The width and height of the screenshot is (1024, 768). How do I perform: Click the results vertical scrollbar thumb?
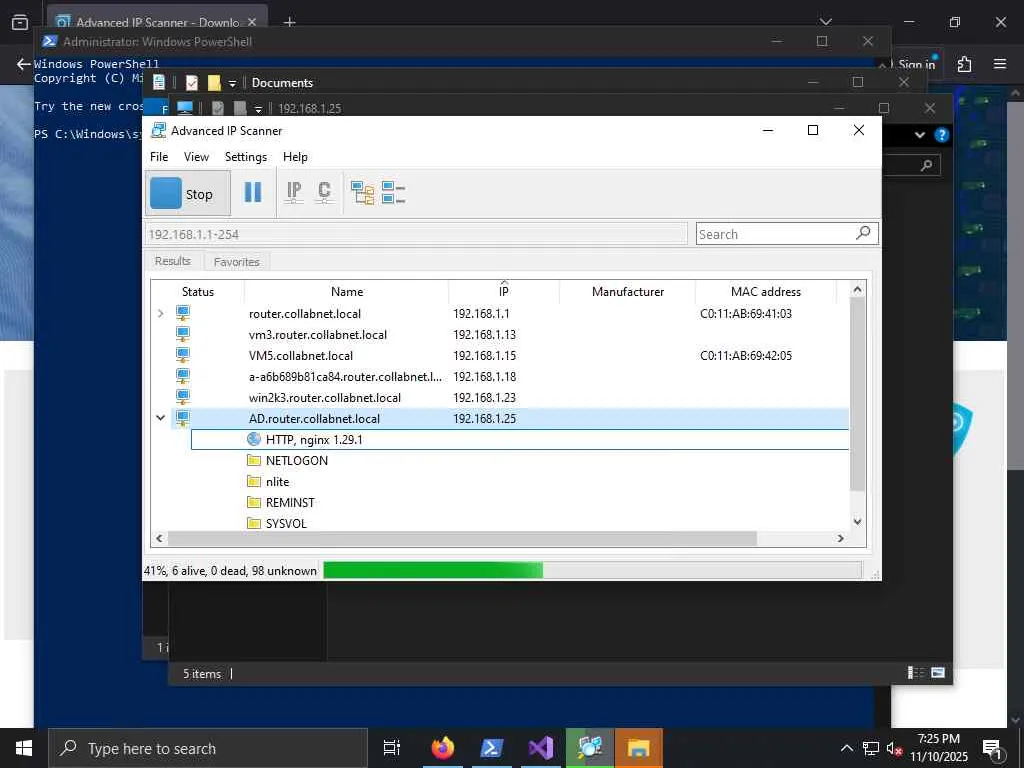point(857,394)
